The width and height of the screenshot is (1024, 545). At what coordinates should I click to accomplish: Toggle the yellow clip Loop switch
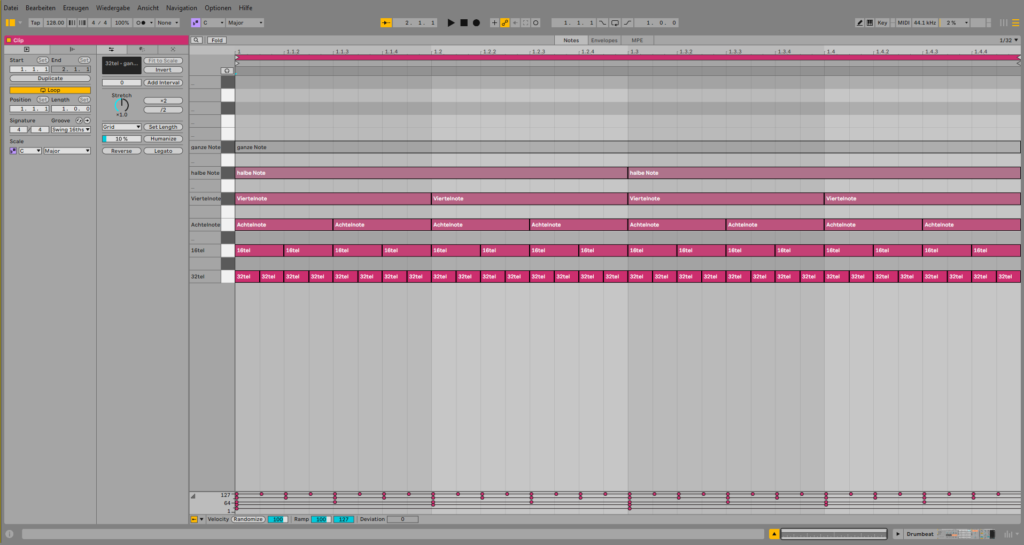pyautogui.click(x=50, y=90)
